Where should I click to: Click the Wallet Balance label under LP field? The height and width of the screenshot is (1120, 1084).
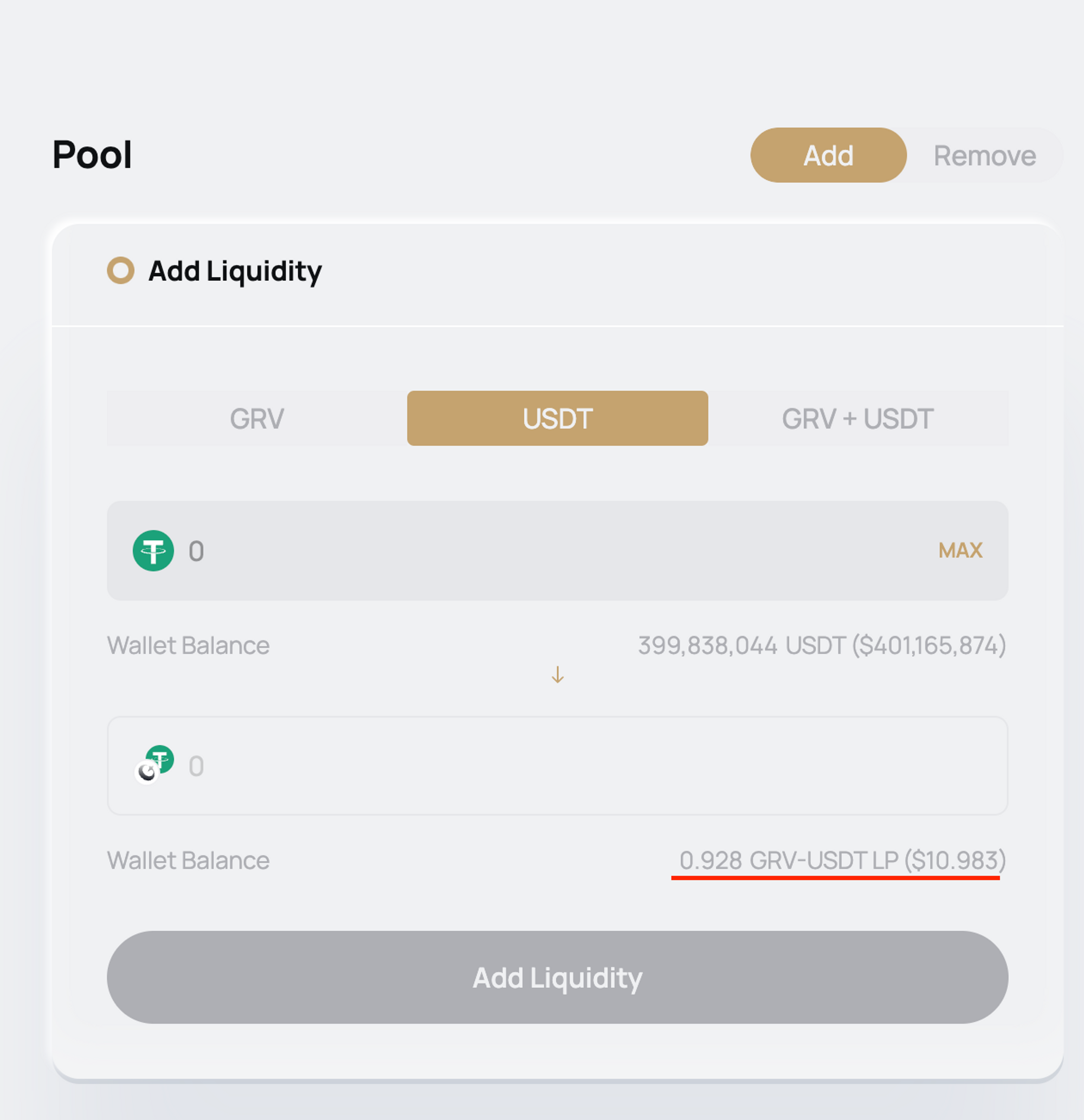click(188, 860)
